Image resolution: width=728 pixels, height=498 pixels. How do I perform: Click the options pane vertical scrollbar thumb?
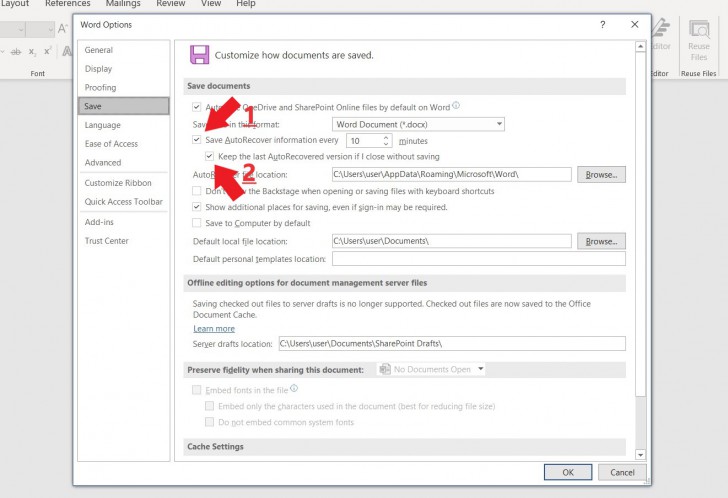click(640, 225)
